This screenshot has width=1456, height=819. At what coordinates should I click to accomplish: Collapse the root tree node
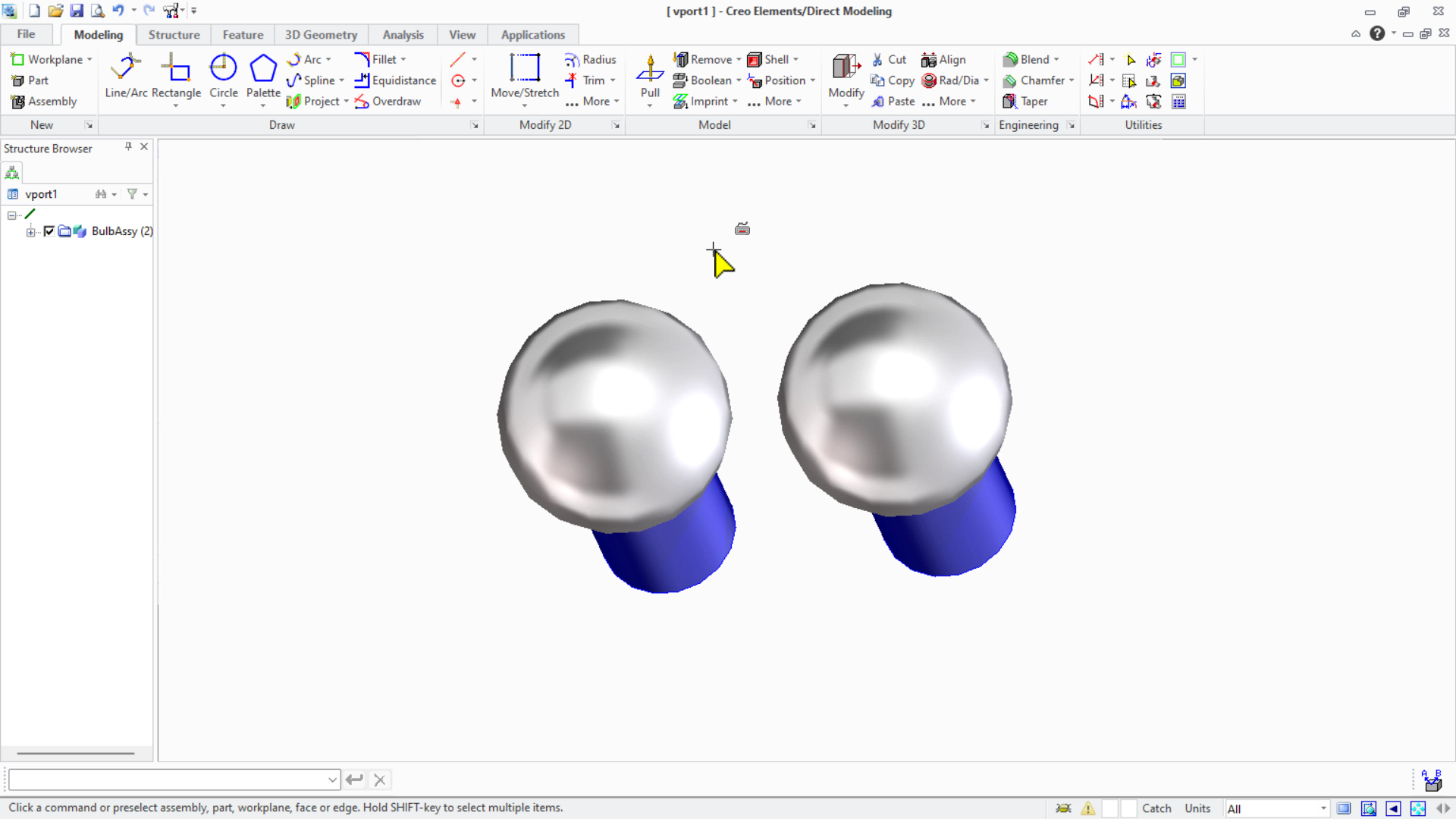[12, 215]
